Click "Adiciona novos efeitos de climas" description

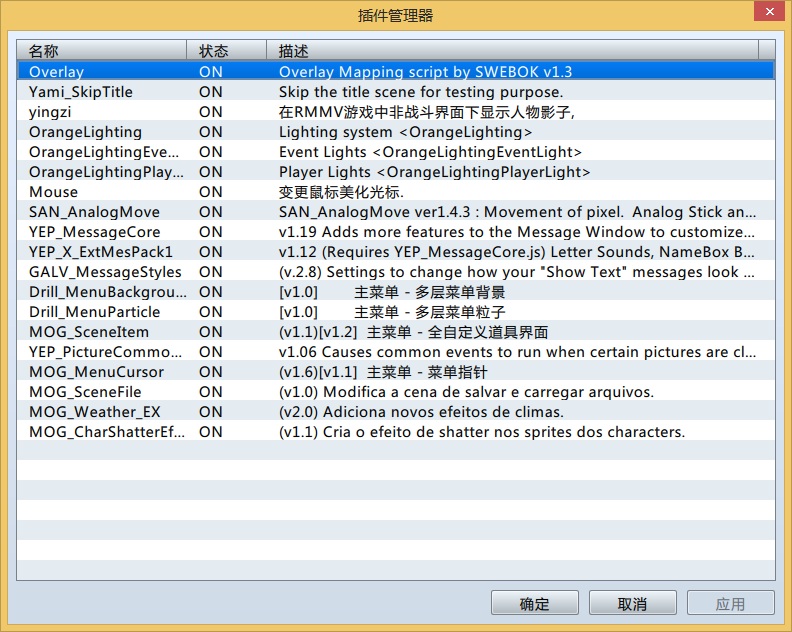[x=421, y=412]
